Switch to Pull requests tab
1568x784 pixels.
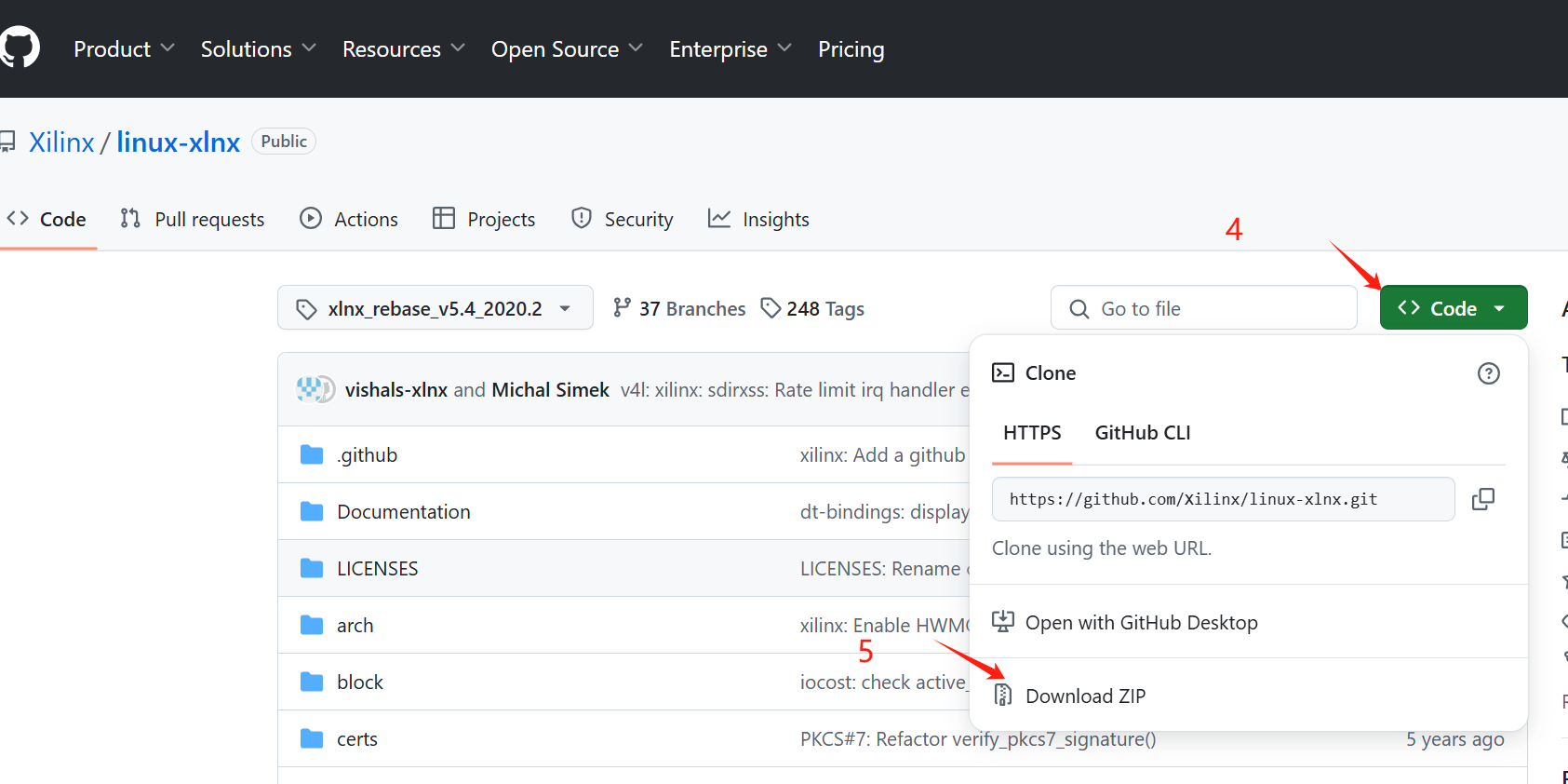193,219
